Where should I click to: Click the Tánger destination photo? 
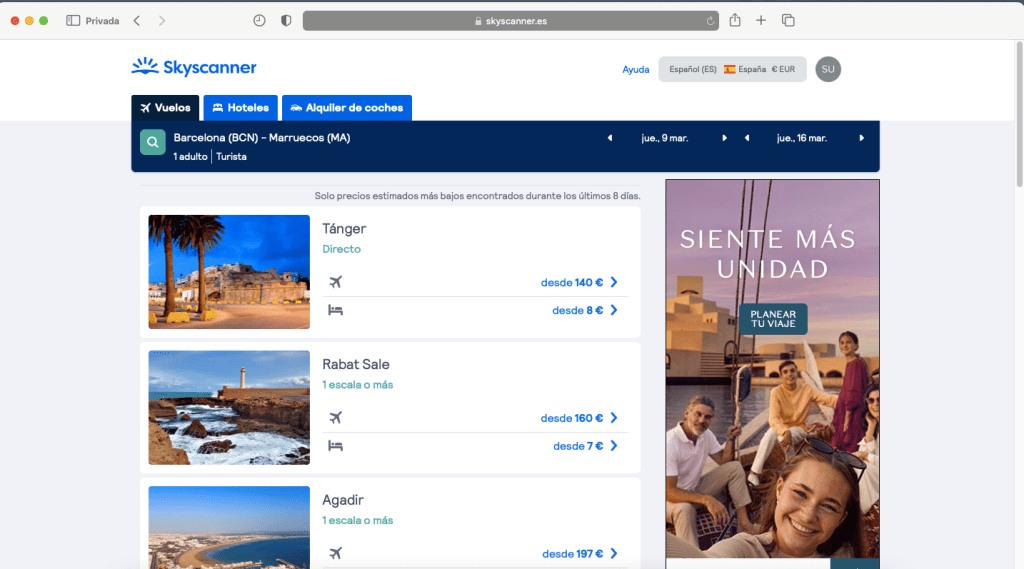[229, 272]
